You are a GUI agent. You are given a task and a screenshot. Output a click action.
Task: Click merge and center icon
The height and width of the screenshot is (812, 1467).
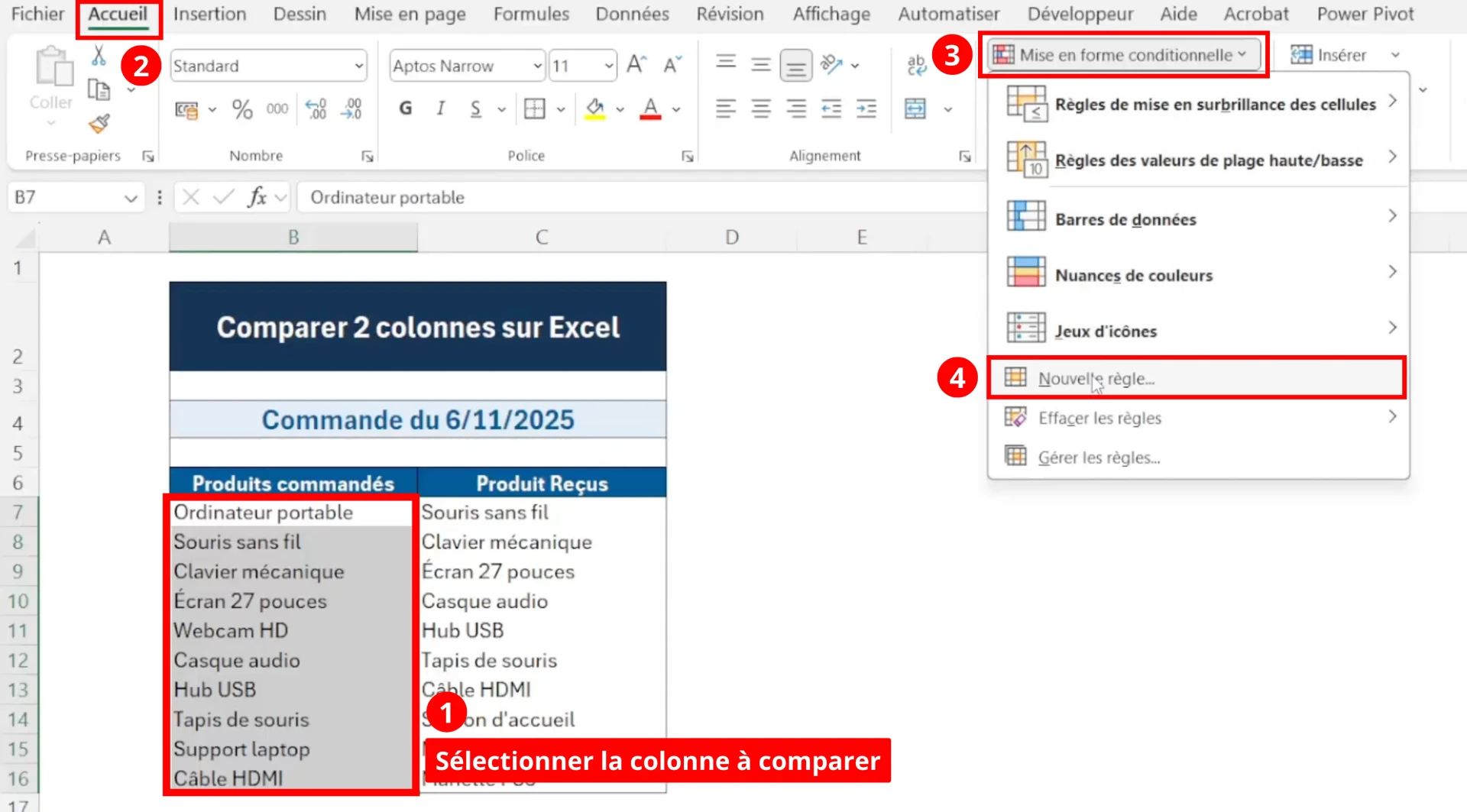[x=915, y=108]
